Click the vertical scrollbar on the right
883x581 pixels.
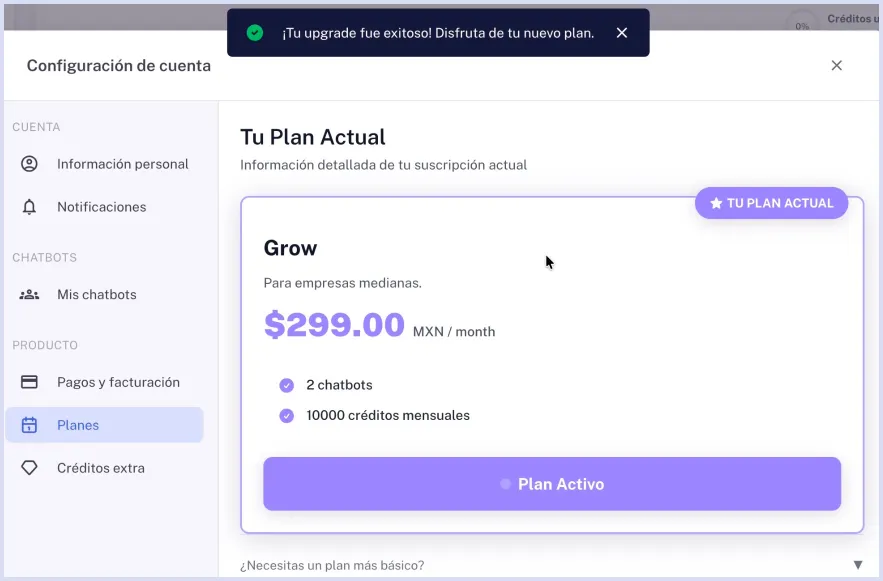point(877,300)
